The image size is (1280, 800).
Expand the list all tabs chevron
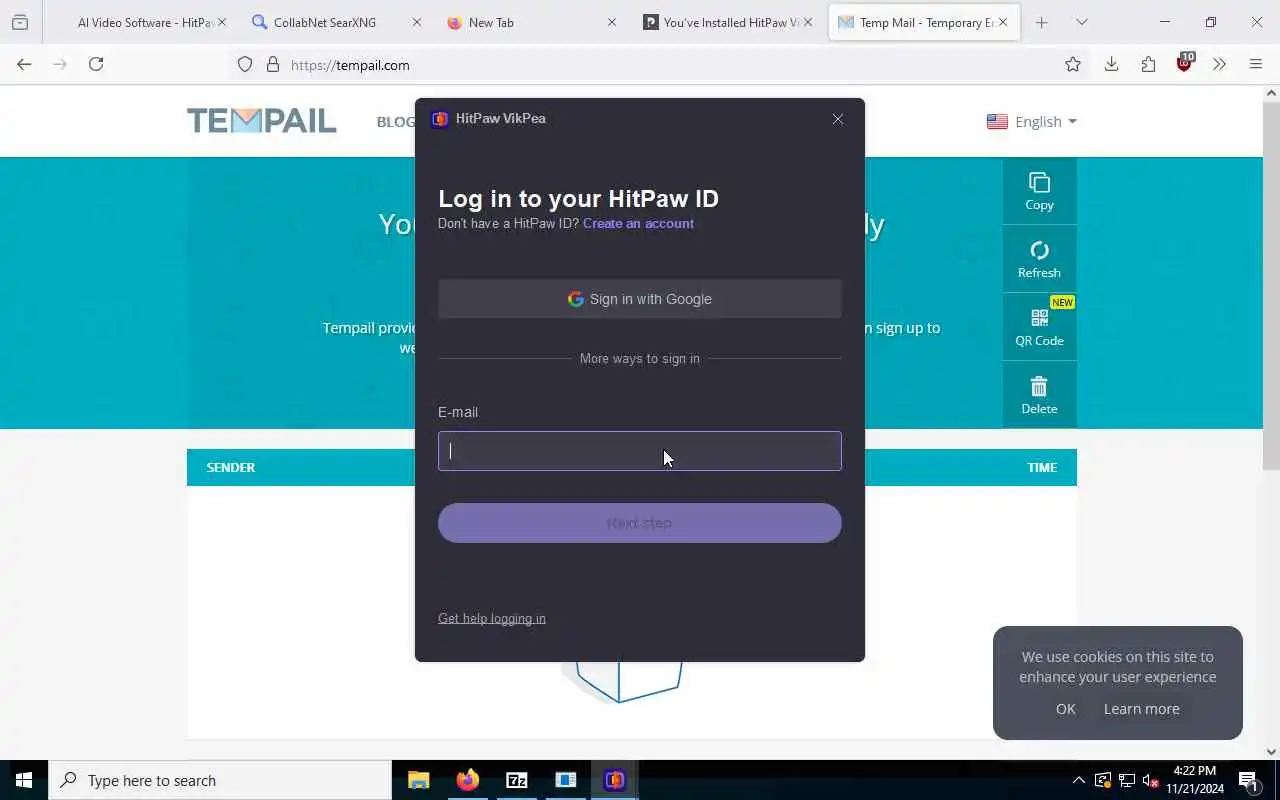coord(1081,22)
